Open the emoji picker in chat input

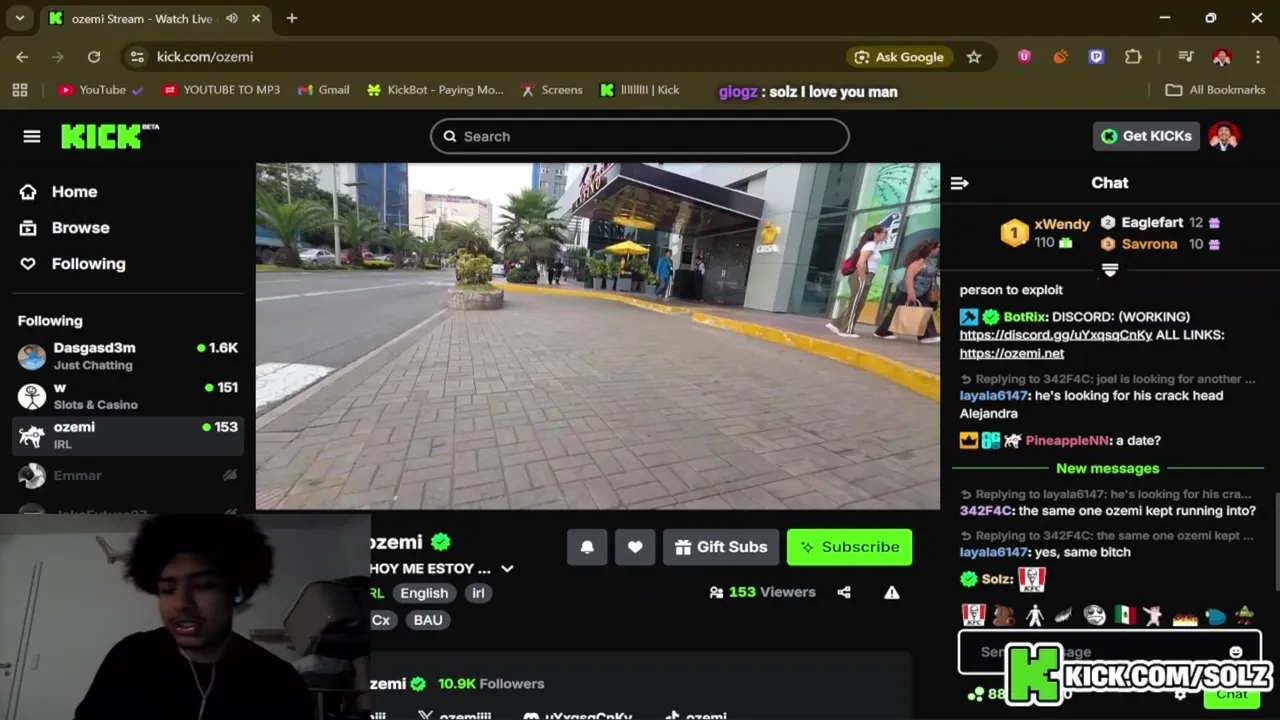click(x=1236, y=652)
